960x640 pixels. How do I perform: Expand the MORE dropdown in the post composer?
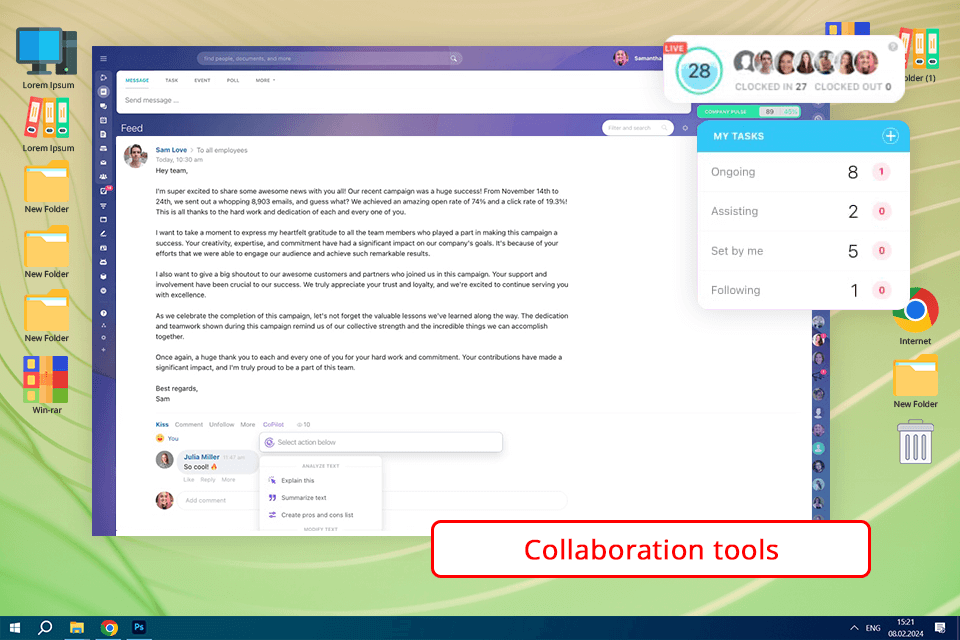click(265, 80)
